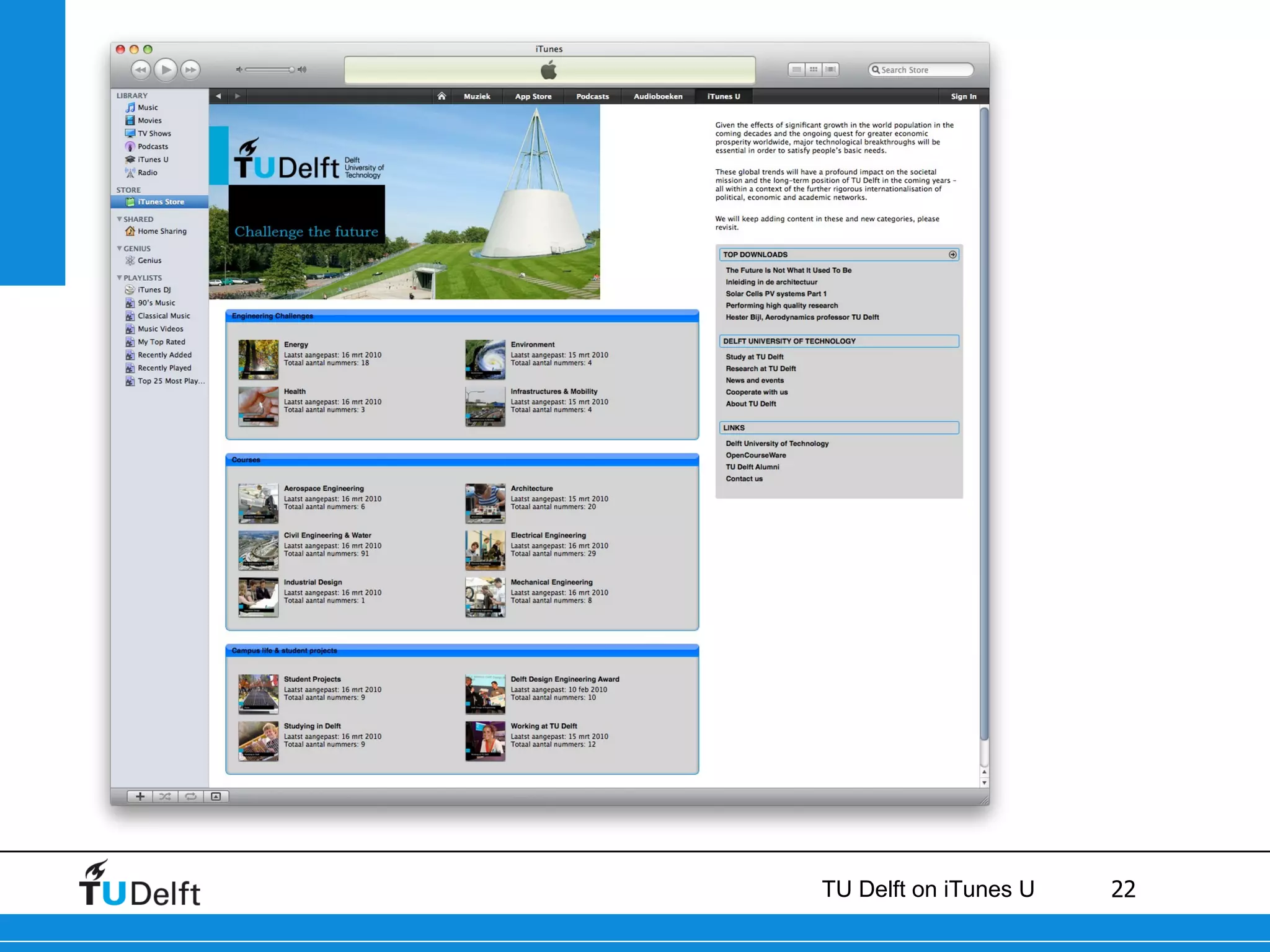Viewport: 1270px width, 952px height.
Task: Collapse the PLAYLISTS sidebar section
Action: point(120,278)
